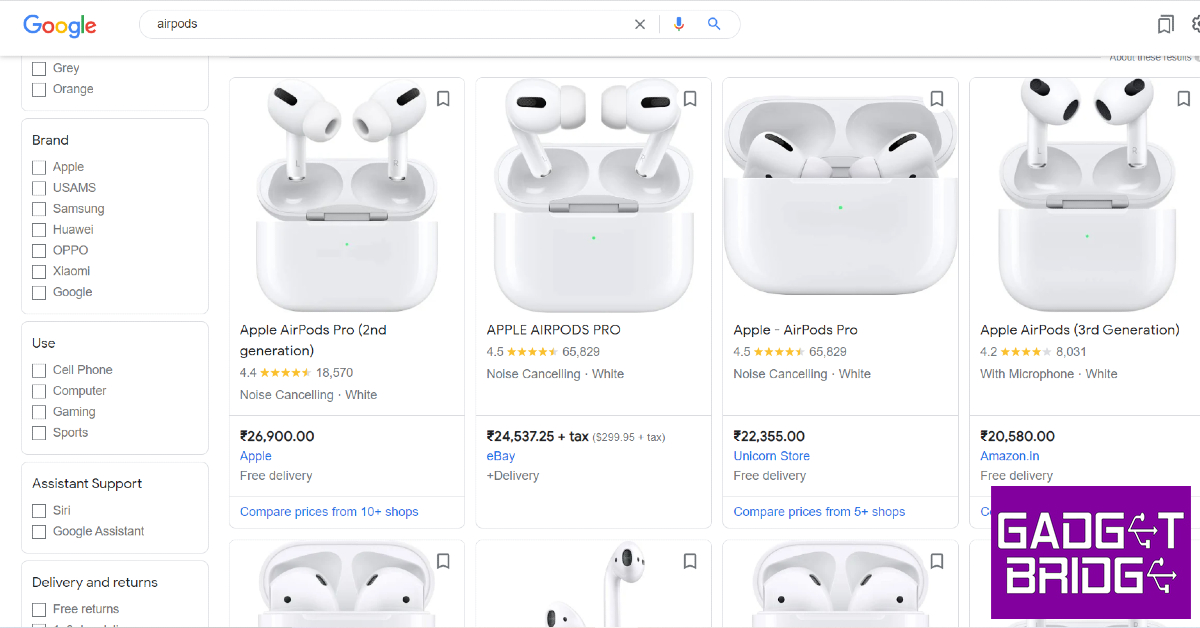Open the Apple AirPods Pro 2nd generation image

[346, 197]
